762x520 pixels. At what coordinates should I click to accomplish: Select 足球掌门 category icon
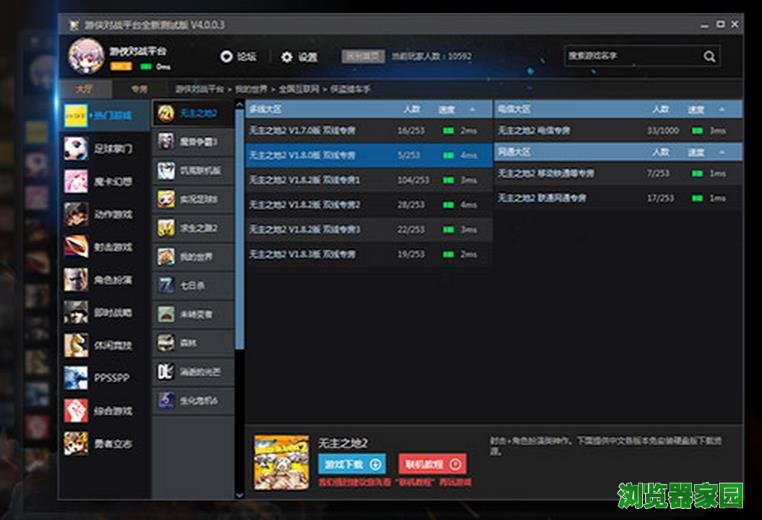point(77,149)
